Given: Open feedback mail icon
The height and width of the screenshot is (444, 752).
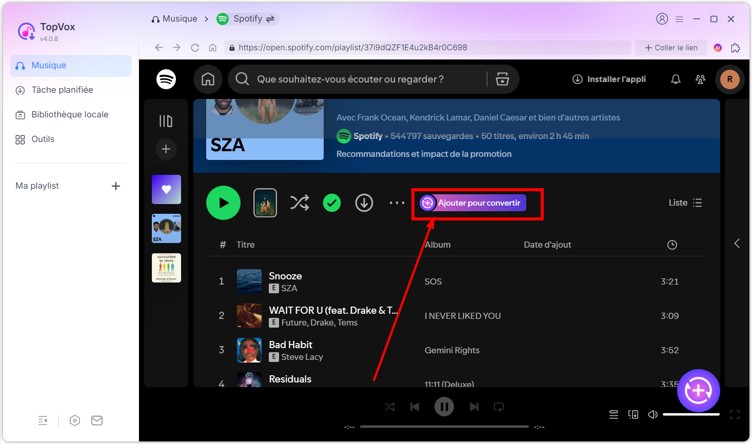Looking at the screenshot, I should click(x=97, y=421).
